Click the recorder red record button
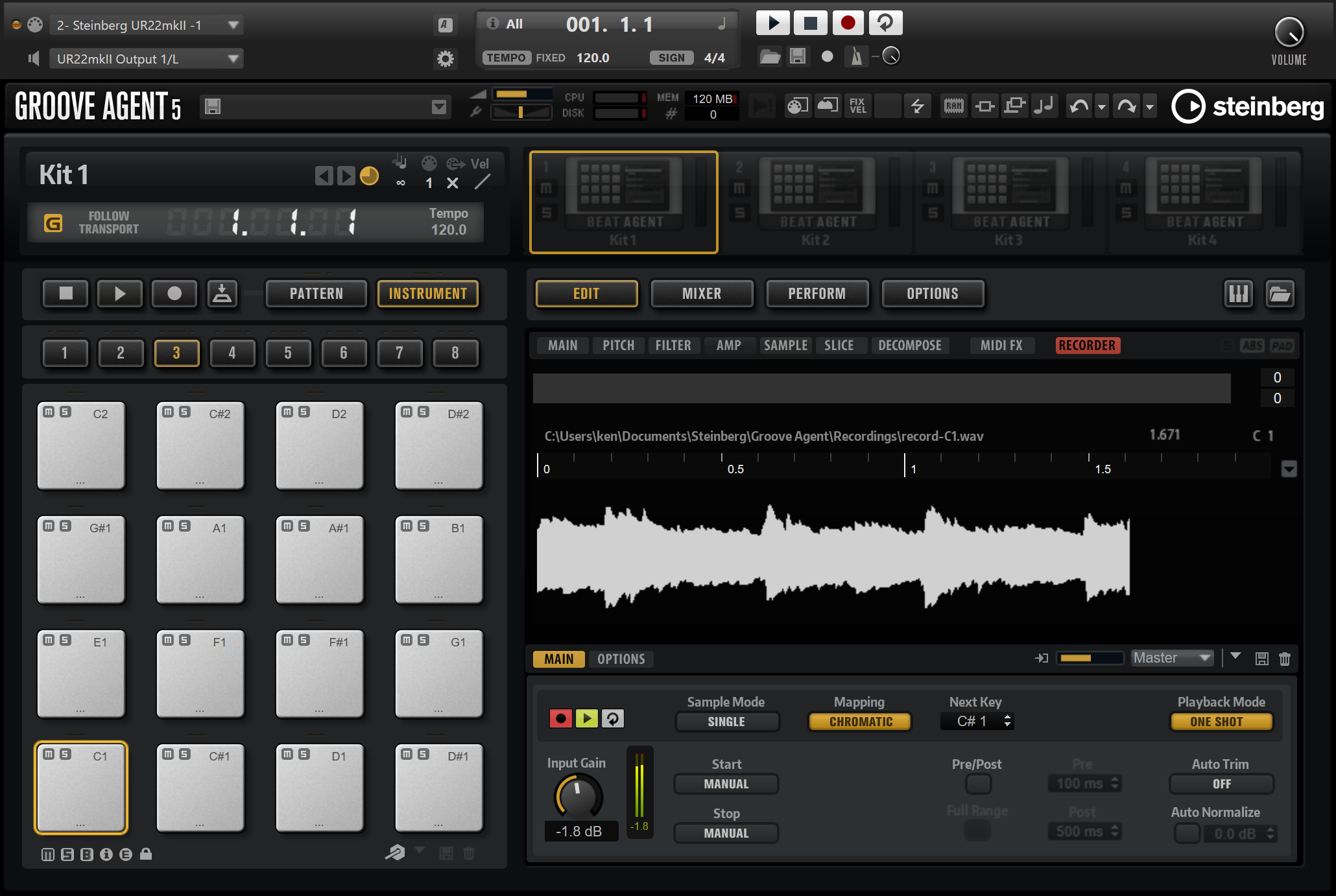The image size is (1336, 896). [x=561, y=718]
